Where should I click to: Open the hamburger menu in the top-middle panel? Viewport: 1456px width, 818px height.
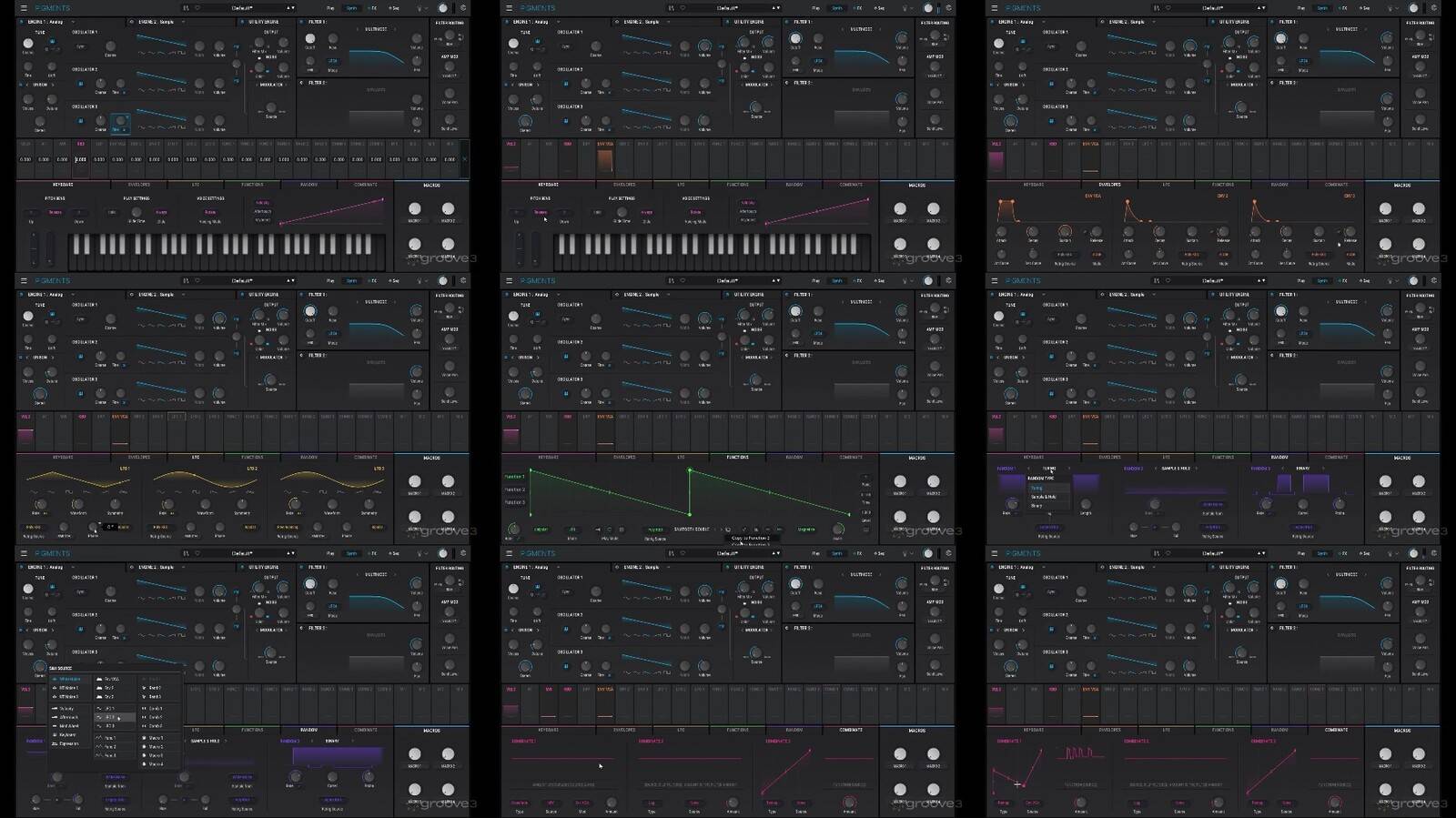509,8
